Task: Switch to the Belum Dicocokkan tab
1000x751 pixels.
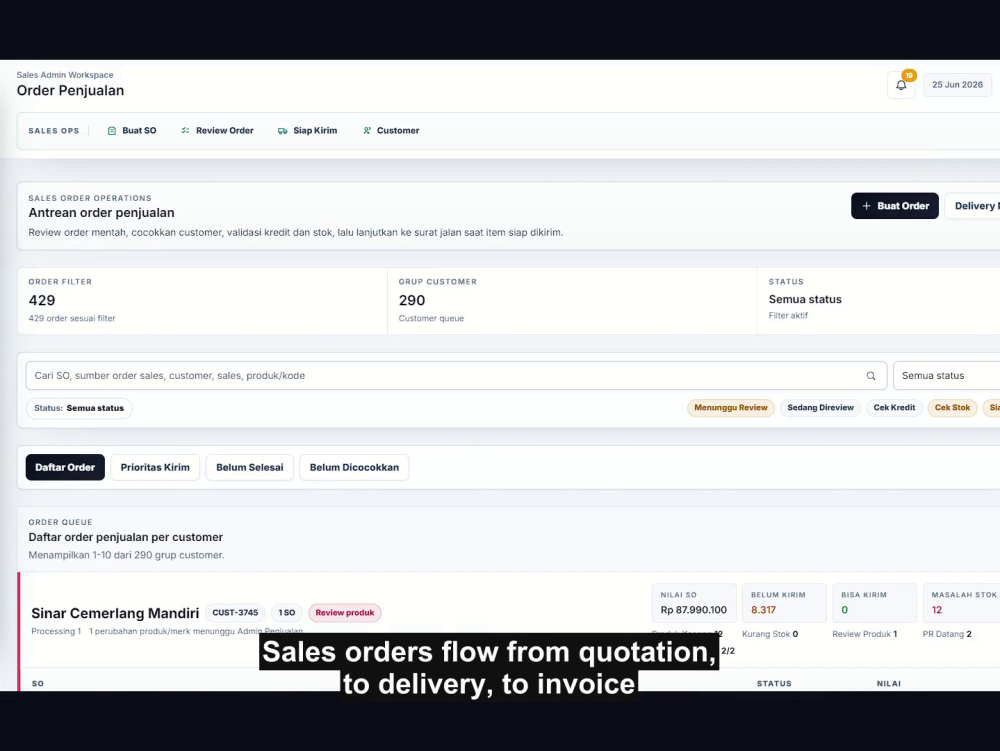Action: tap(354, 467)
